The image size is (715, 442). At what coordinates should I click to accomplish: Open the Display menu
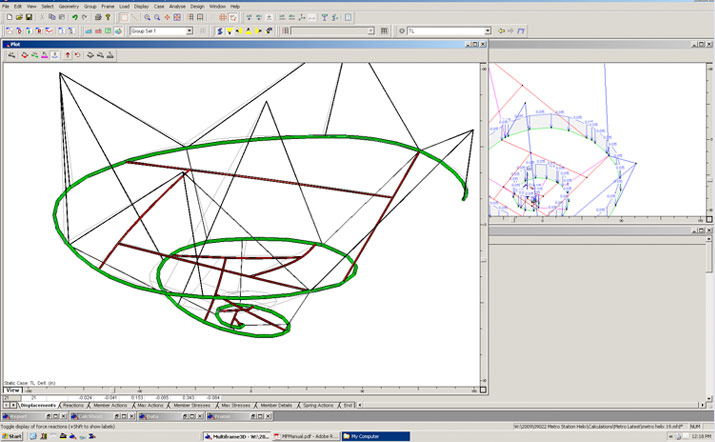(x=140, y=6)
